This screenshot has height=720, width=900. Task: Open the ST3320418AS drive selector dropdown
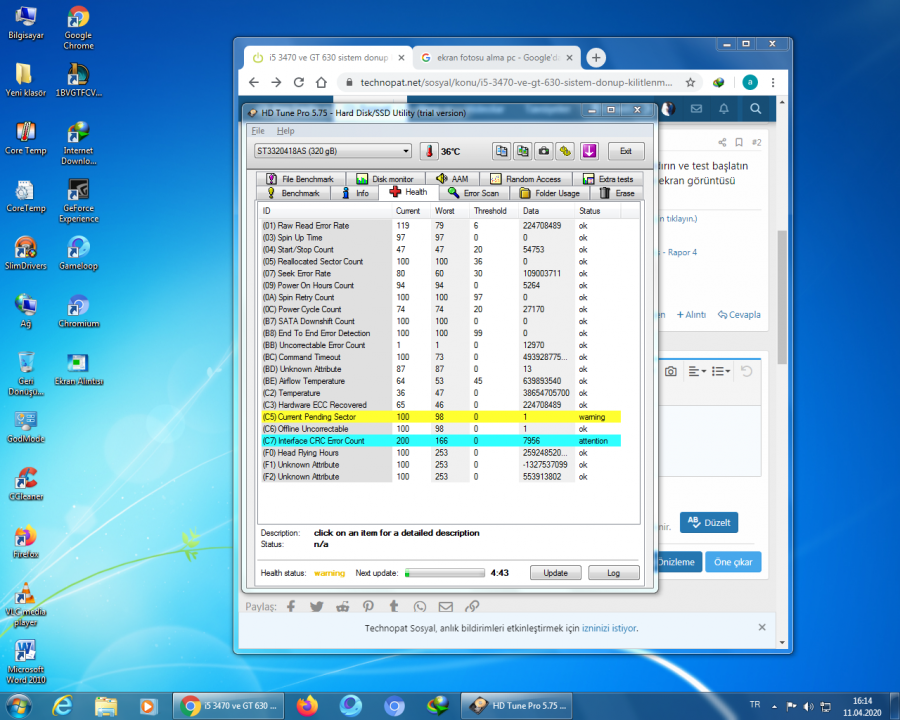pos(333,151)
